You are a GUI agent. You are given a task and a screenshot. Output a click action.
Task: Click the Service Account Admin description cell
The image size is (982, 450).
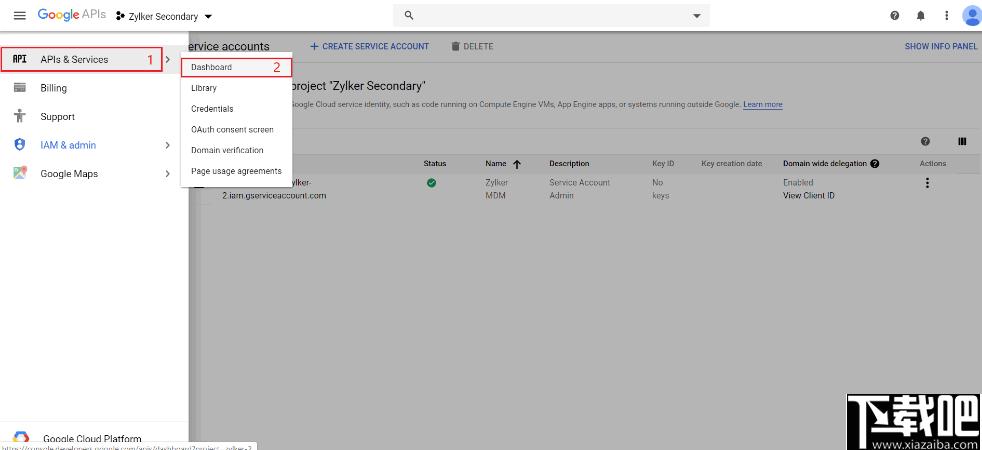[x=579, y=189]
